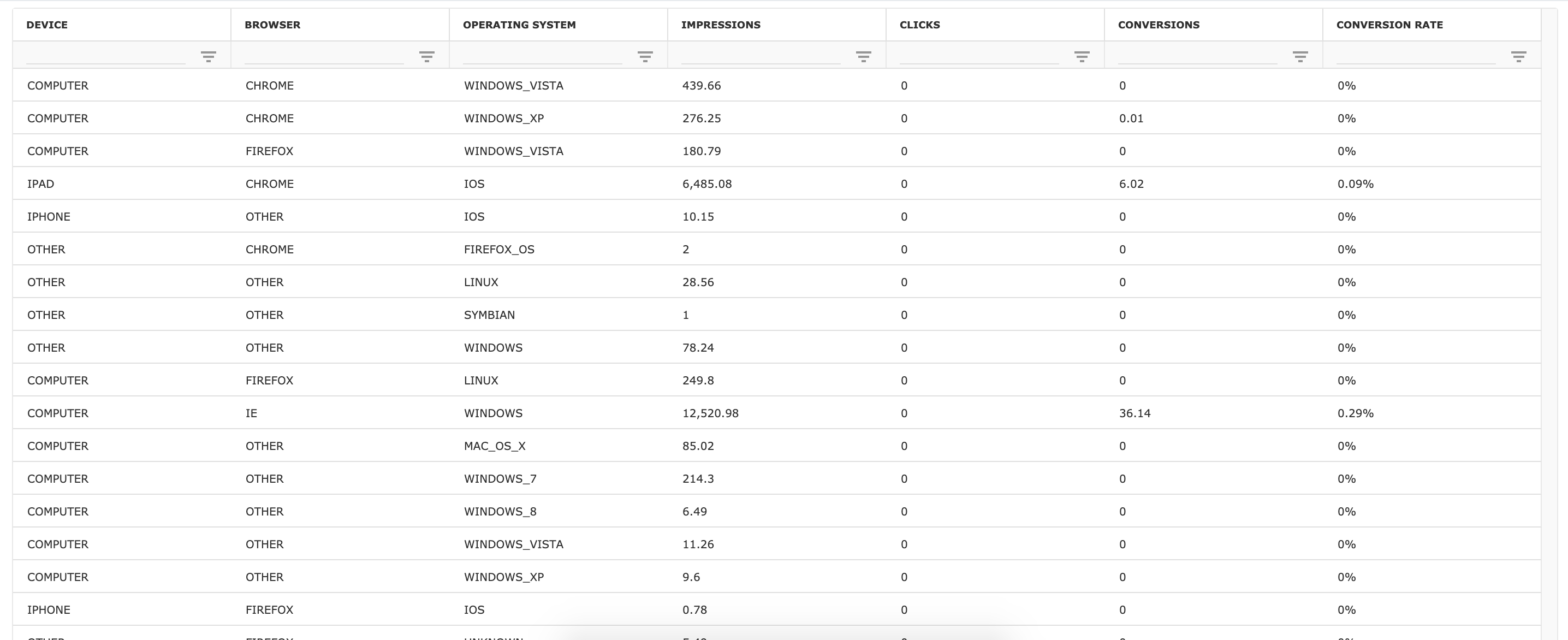
Task: Sort by the Impressions column header
Action: [721, 25]
